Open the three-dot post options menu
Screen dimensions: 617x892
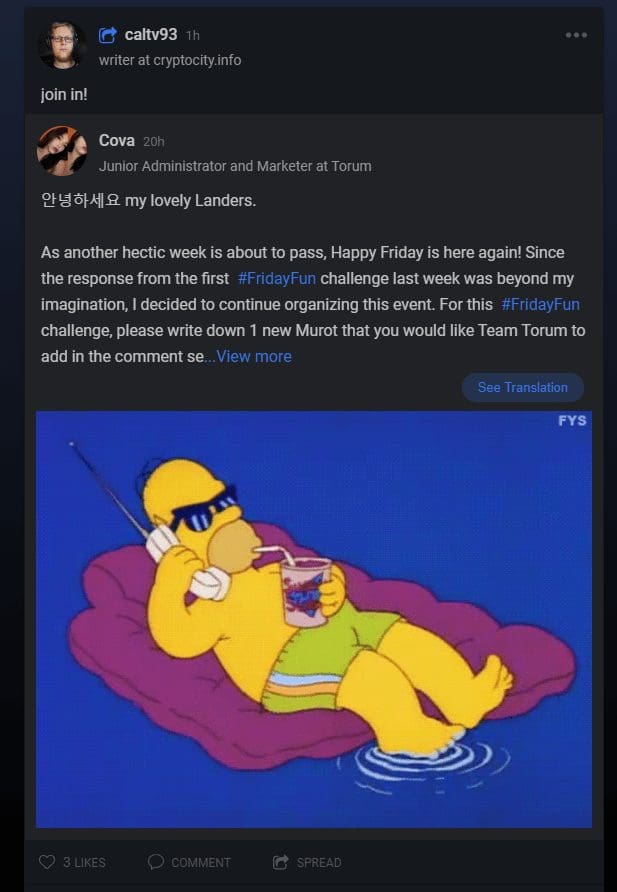[576, 35]
